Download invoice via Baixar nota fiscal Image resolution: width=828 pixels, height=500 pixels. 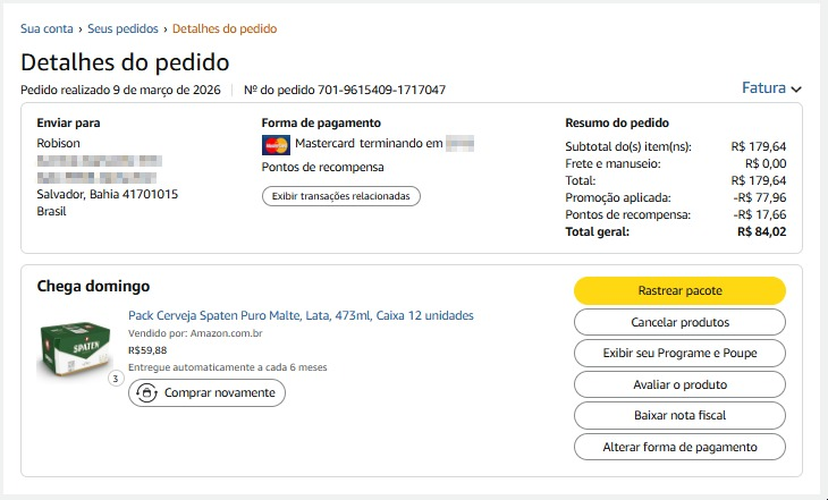coord(680,415)
